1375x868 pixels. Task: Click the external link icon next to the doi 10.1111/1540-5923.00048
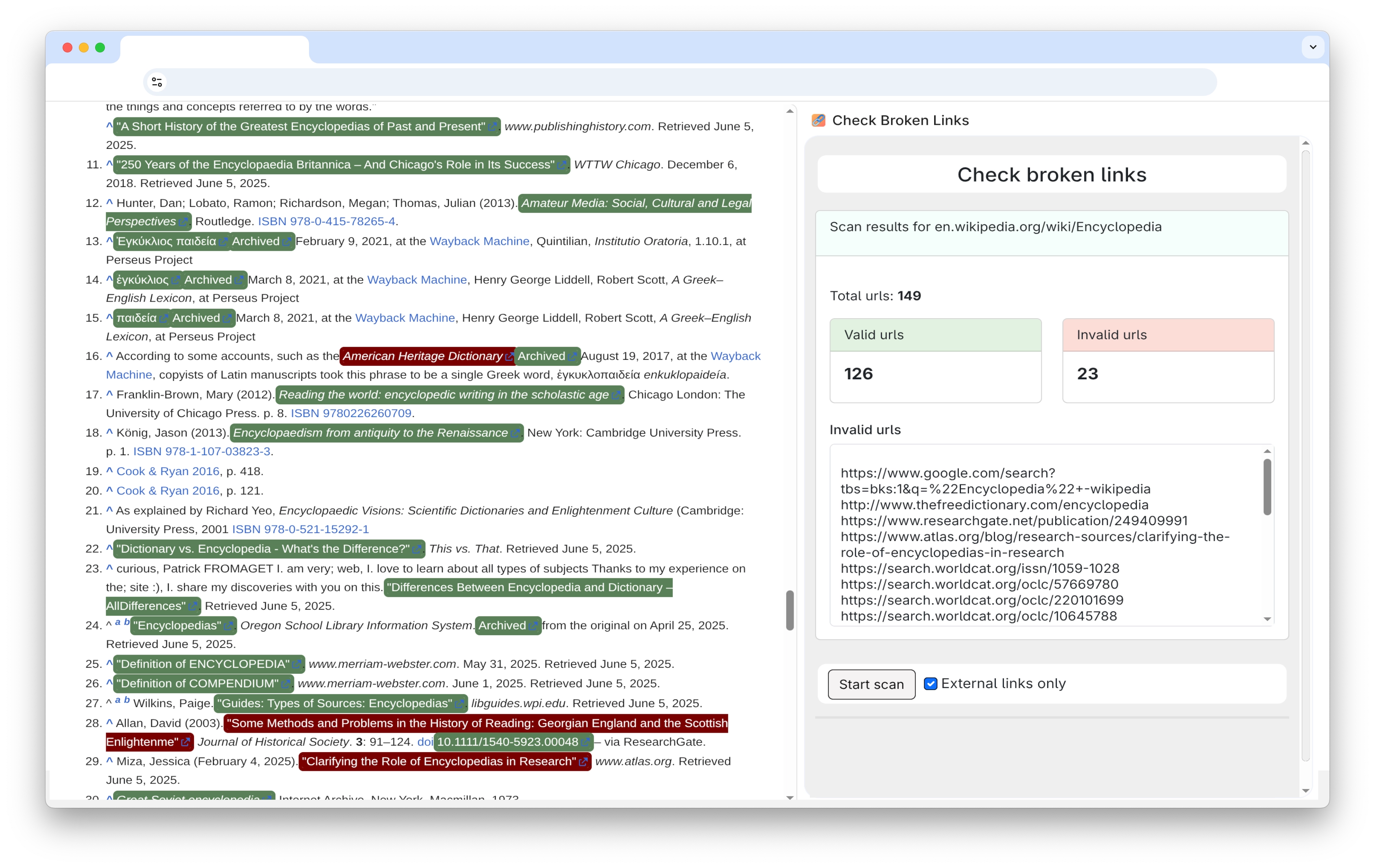585,742
